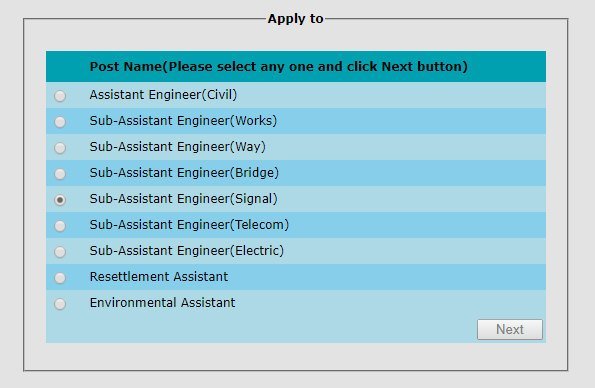
Task: Click the 'Sub-Assistant Engineer(Electric)' label text
Action: click(x=187, y=251)
